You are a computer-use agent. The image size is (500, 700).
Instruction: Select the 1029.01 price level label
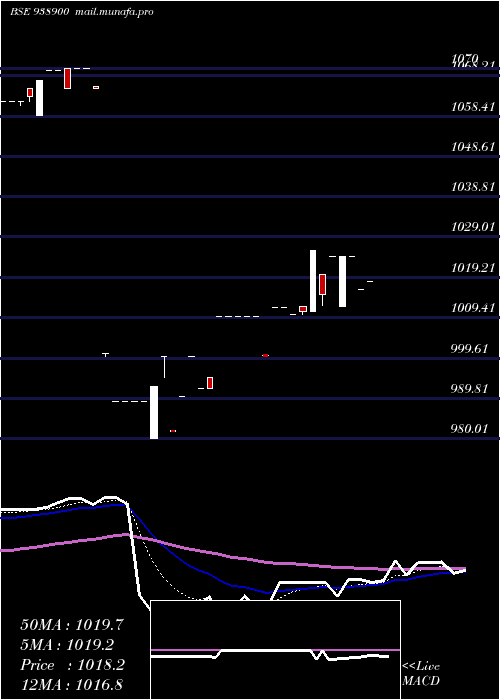pyautogui.click(x=474, y=227)
